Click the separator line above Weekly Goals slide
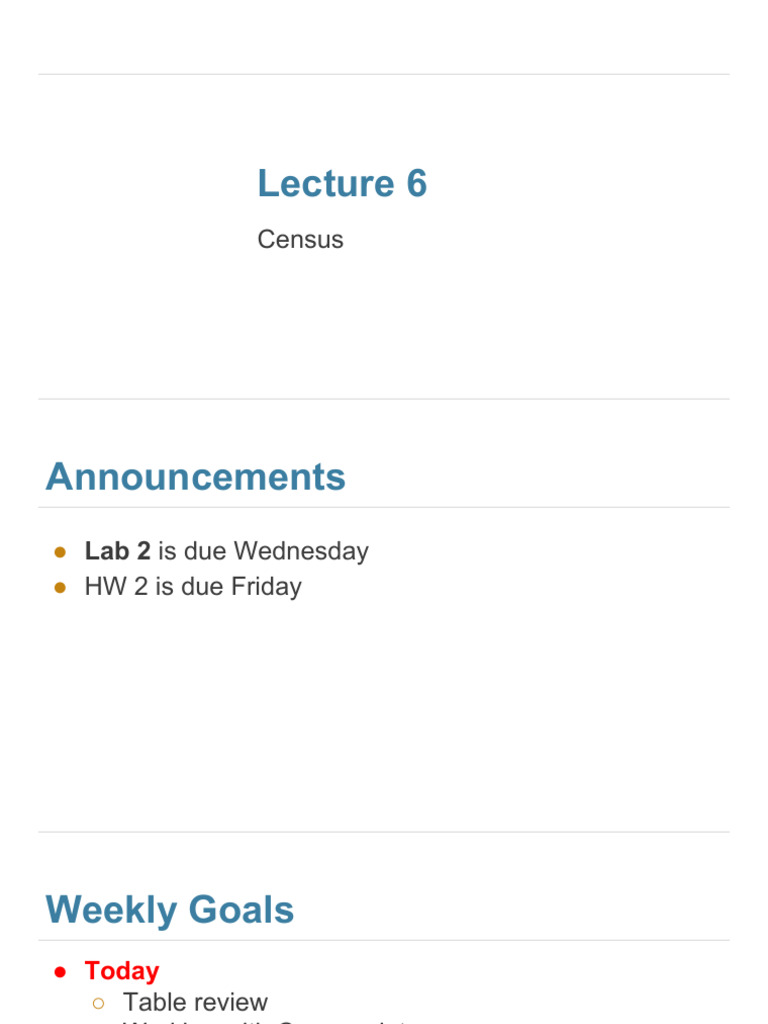 pos(384,832)
